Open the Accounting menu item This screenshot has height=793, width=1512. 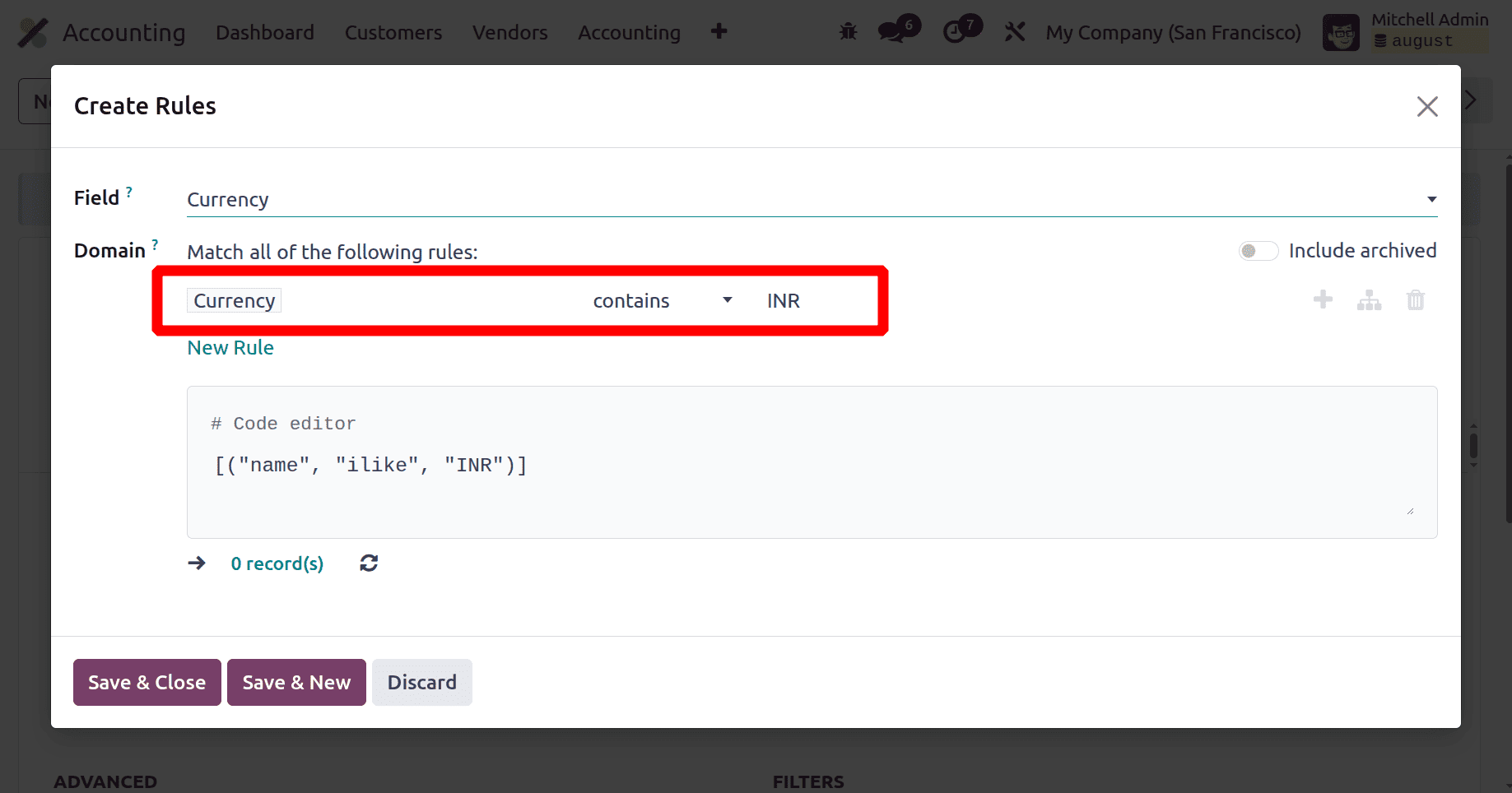(x=630, y=33)
